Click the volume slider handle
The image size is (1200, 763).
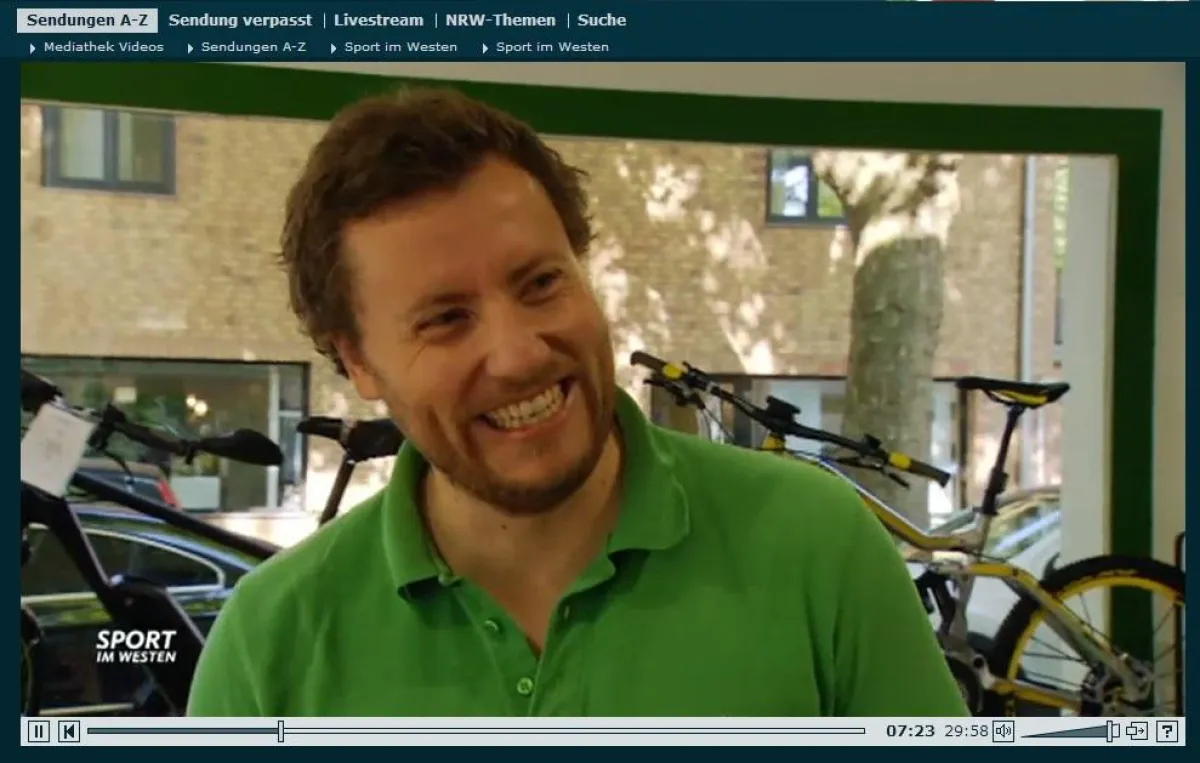pos(1111,731)
